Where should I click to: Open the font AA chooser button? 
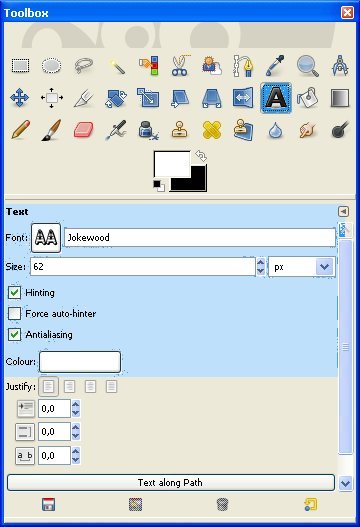[x=46, y=238]
